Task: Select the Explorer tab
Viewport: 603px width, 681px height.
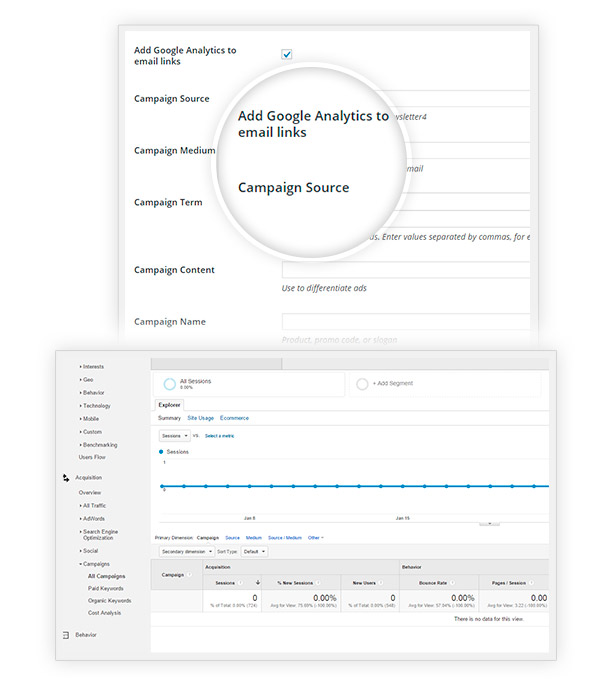Action: click(169, 405)
